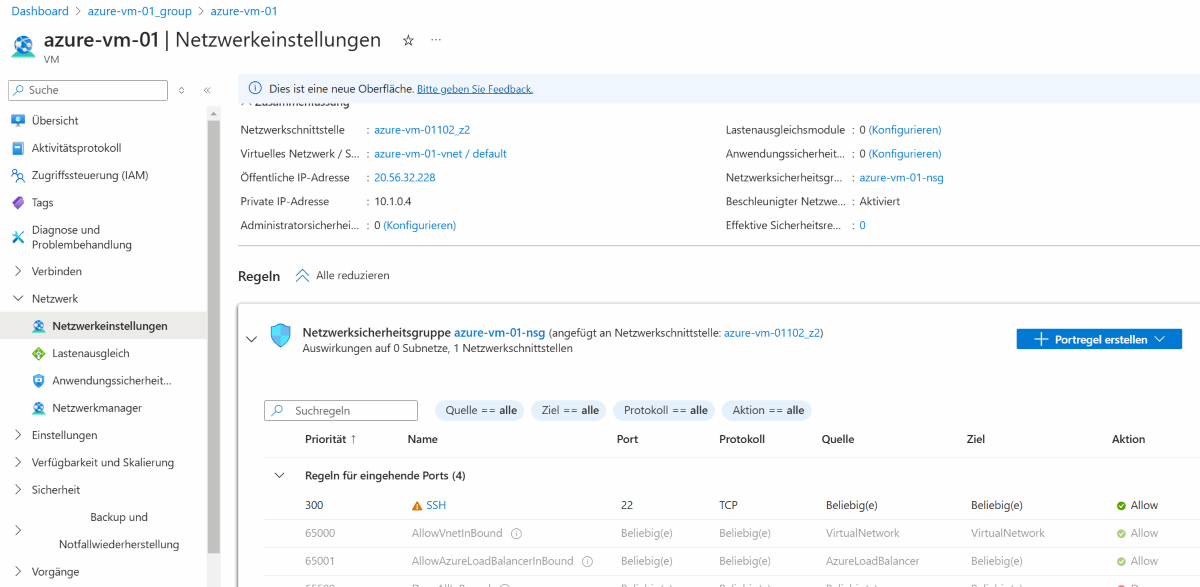The height and width of the screenshot is (587, 1200).
Task: Open Diagnose und Problembehandlung
Action: click(81, 237)
